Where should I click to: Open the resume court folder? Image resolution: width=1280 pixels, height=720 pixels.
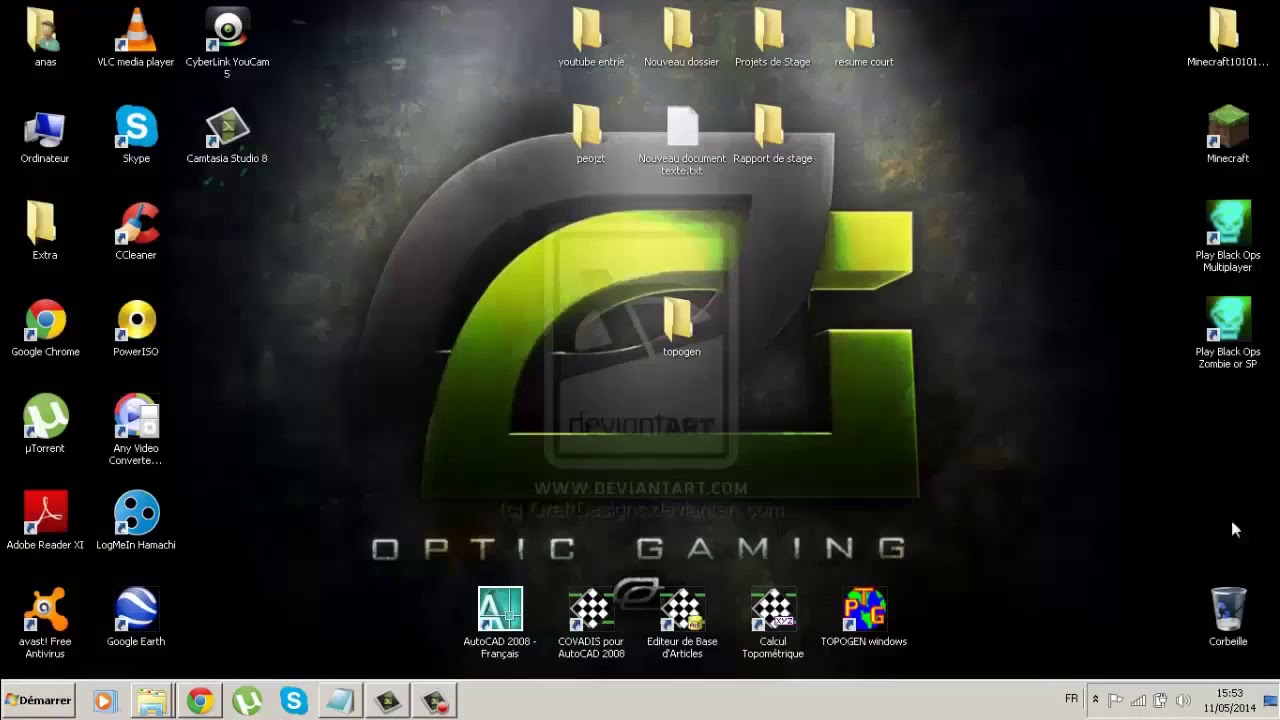[864, 38]
